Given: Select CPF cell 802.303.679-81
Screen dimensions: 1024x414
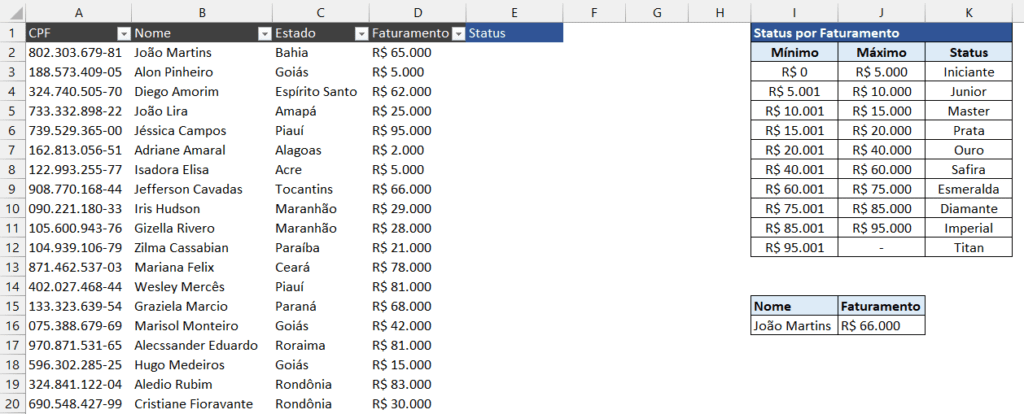Looking at the screenshot, I should pyautogui.click(x=79, y=53).
